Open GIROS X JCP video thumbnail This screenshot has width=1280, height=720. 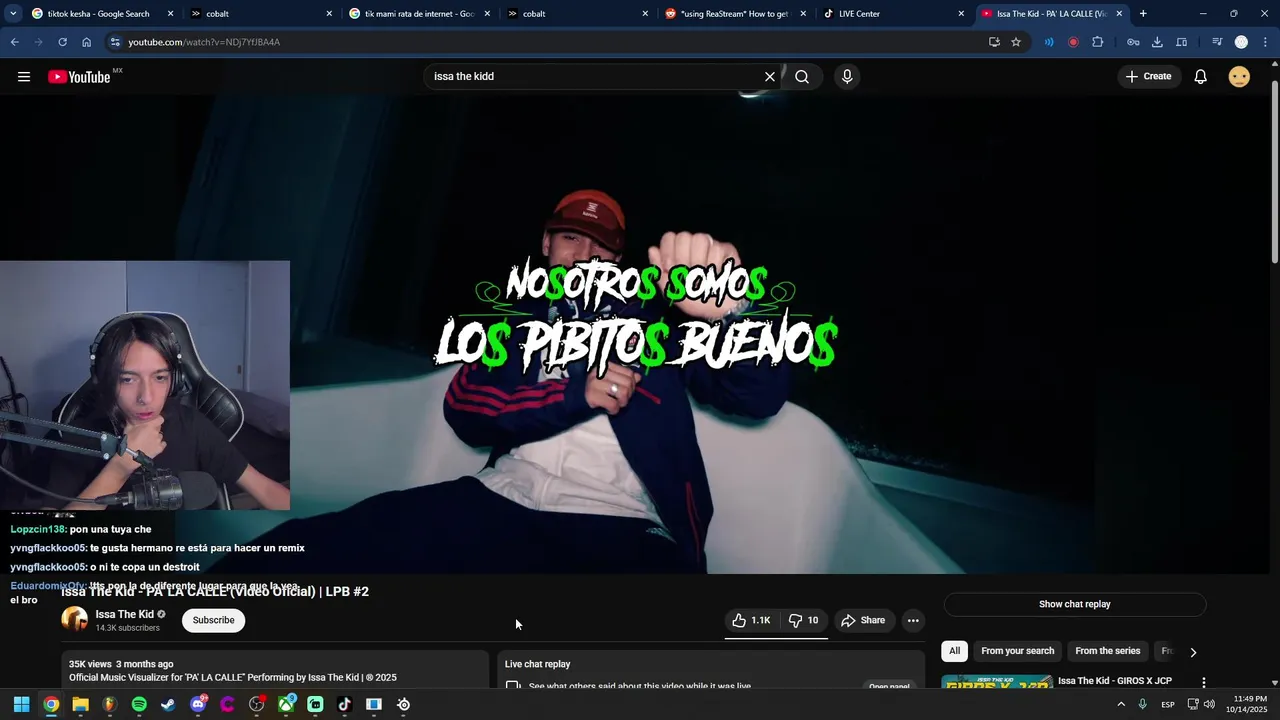point(997,682)
